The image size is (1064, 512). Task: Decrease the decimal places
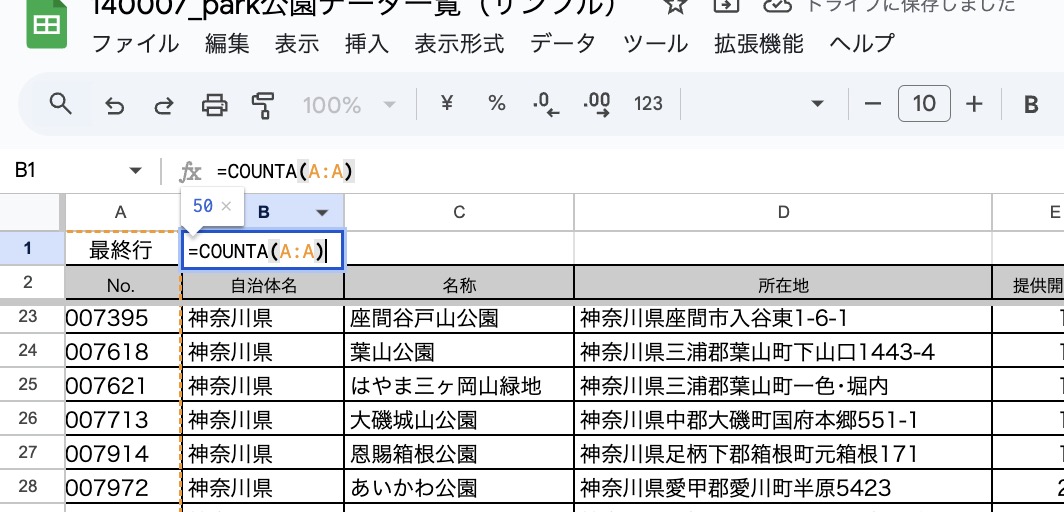click(546, 104)
